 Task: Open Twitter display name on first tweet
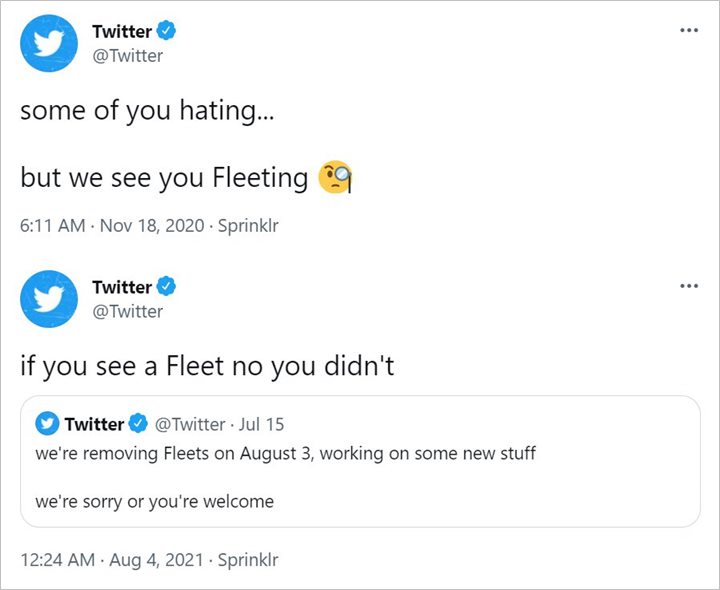(122, 32)
